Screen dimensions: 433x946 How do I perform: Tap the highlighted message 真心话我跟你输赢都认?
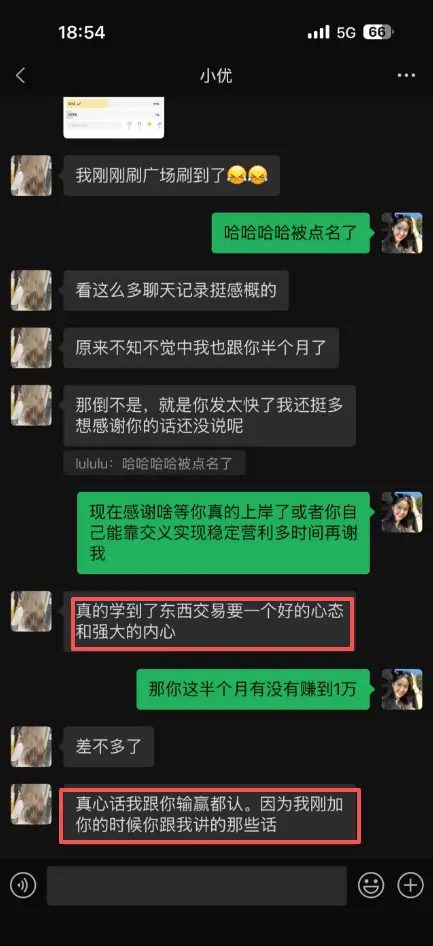[209, 814]
